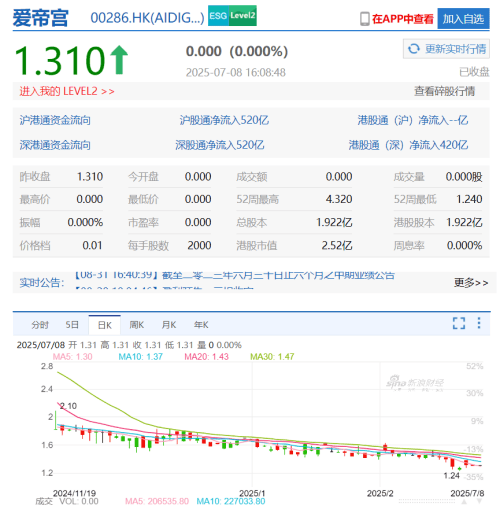Click 加入自选 button
This screenshot has width=500, height=506.
click(x=463, y=19)
